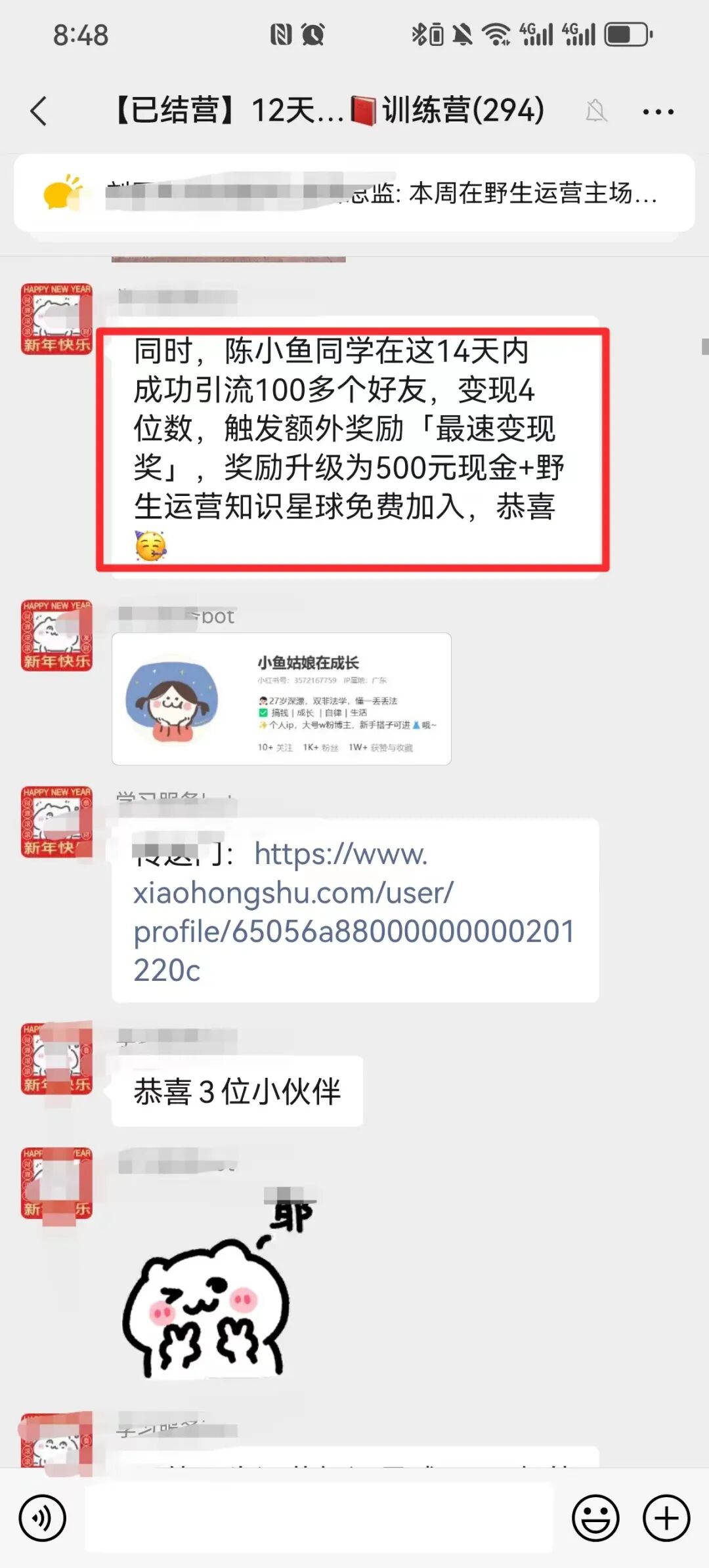
Task: Tap avatar of the cat sticker sender
Action: [x=56, y=1183]
